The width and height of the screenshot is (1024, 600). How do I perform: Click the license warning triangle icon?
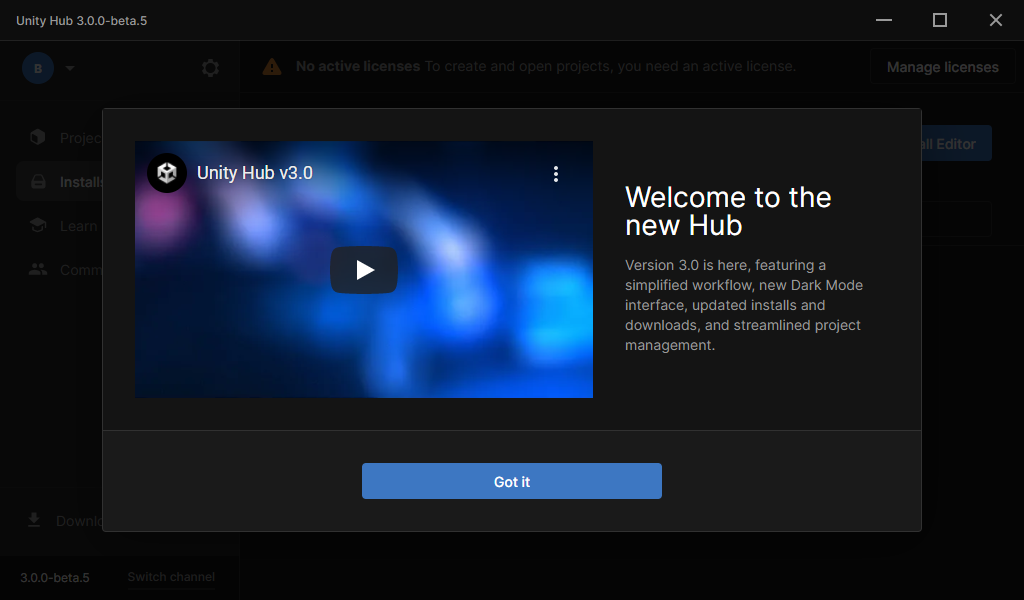point(272,67)
